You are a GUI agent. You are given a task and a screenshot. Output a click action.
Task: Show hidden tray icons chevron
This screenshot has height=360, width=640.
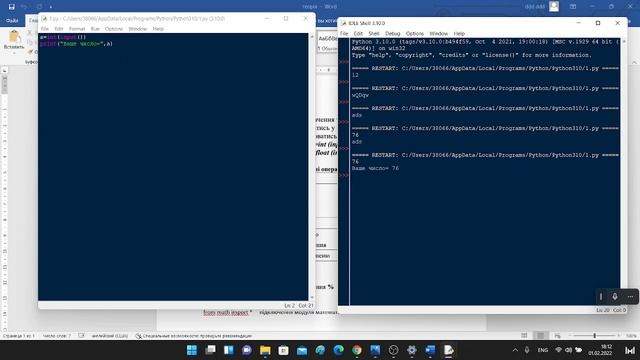tap(515, 350)
